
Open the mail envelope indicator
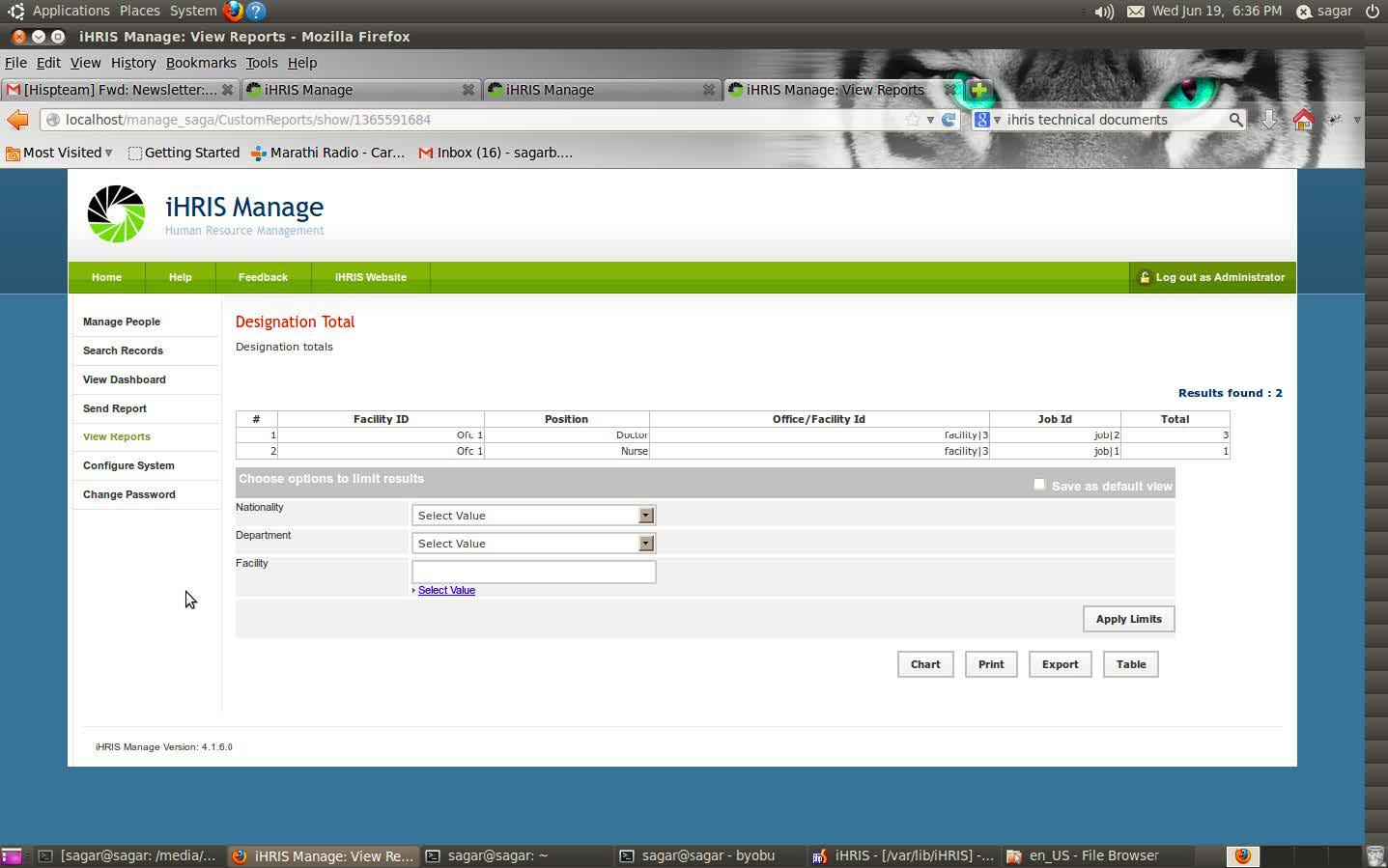[1136, 12]
